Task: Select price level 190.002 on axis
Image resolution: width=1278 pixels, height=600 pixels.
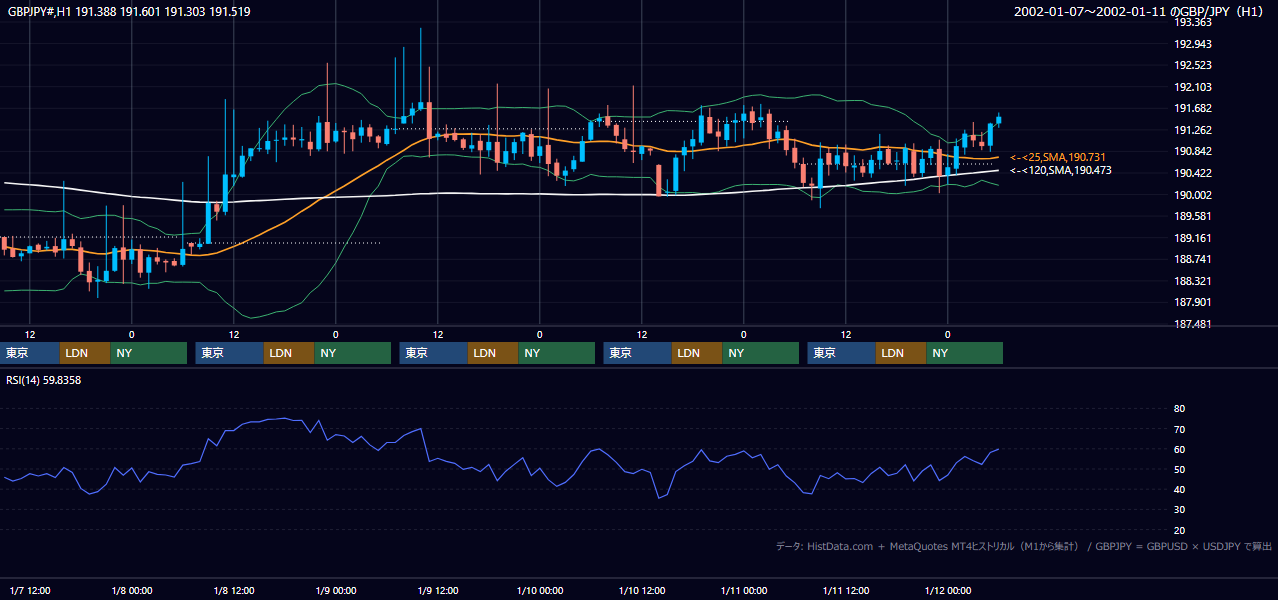Action: [x=1193, y=195]
